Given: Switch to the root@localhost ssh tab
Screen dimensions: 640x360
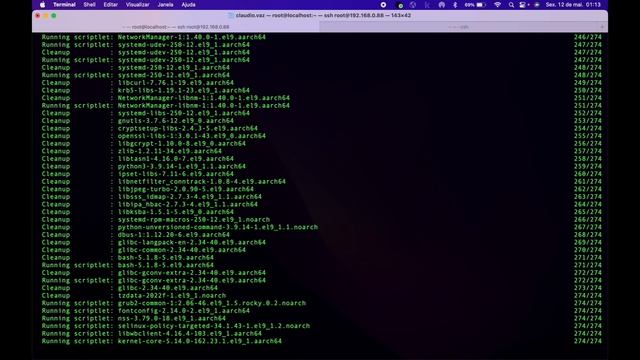Looking at the screenshot, I should (x=176, y=27).
